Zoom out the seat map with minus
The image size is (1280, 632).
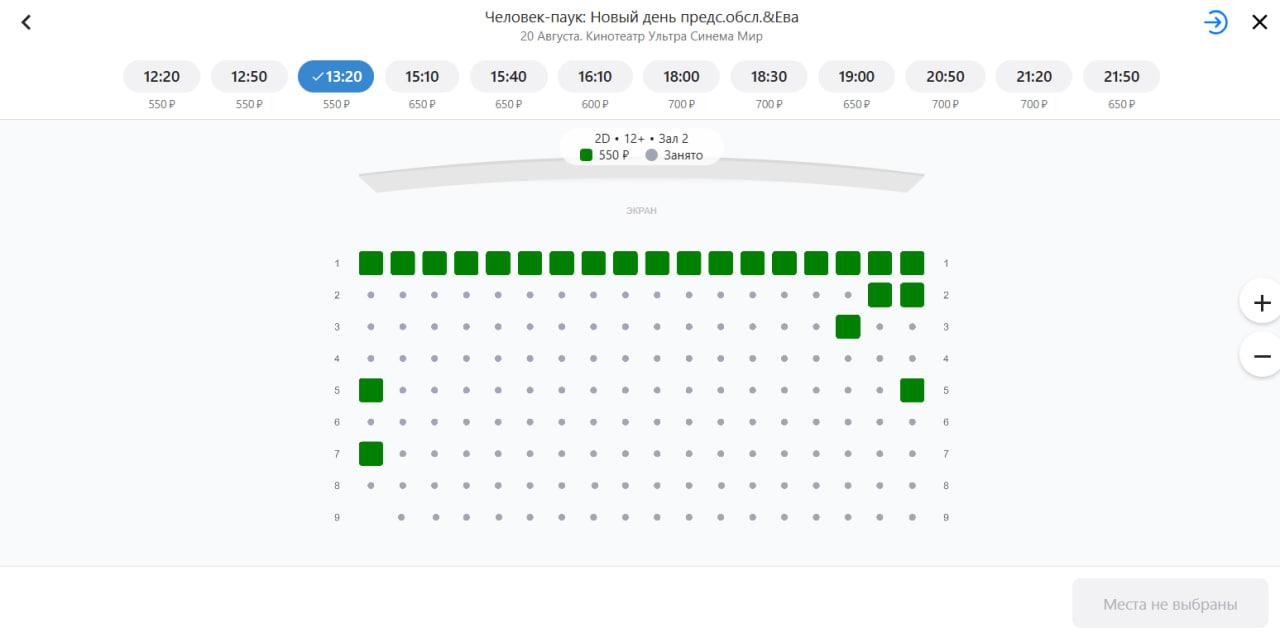click(1261, 355)
